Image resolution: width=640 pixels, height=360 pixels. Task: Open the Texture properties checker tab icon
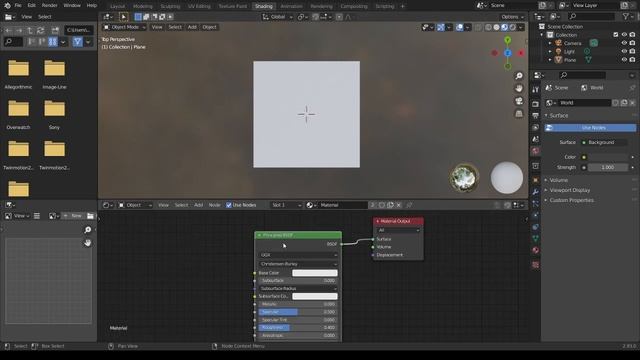[x=536, y=265]
